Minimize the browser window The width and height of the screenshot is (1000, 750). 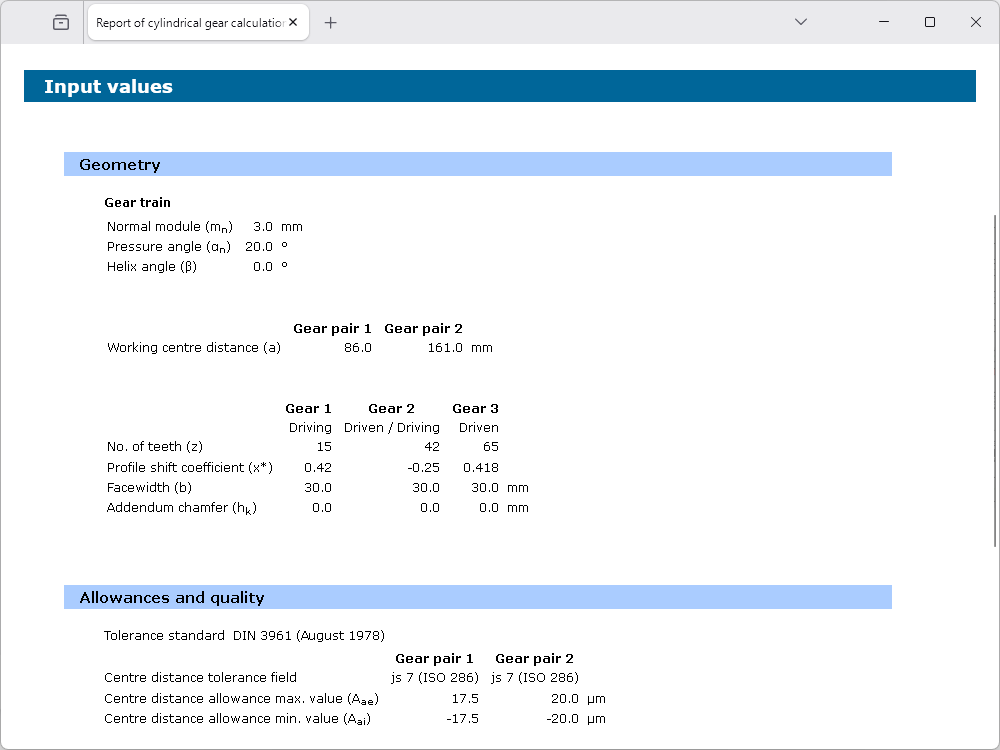tap(884, 22)
